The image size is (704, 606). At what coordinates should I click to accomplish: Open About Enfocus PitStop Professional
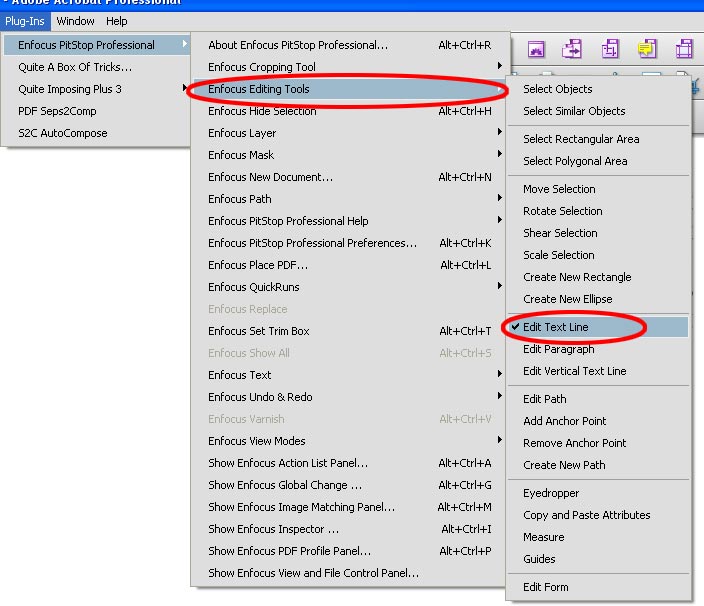(x=350, y=45)
